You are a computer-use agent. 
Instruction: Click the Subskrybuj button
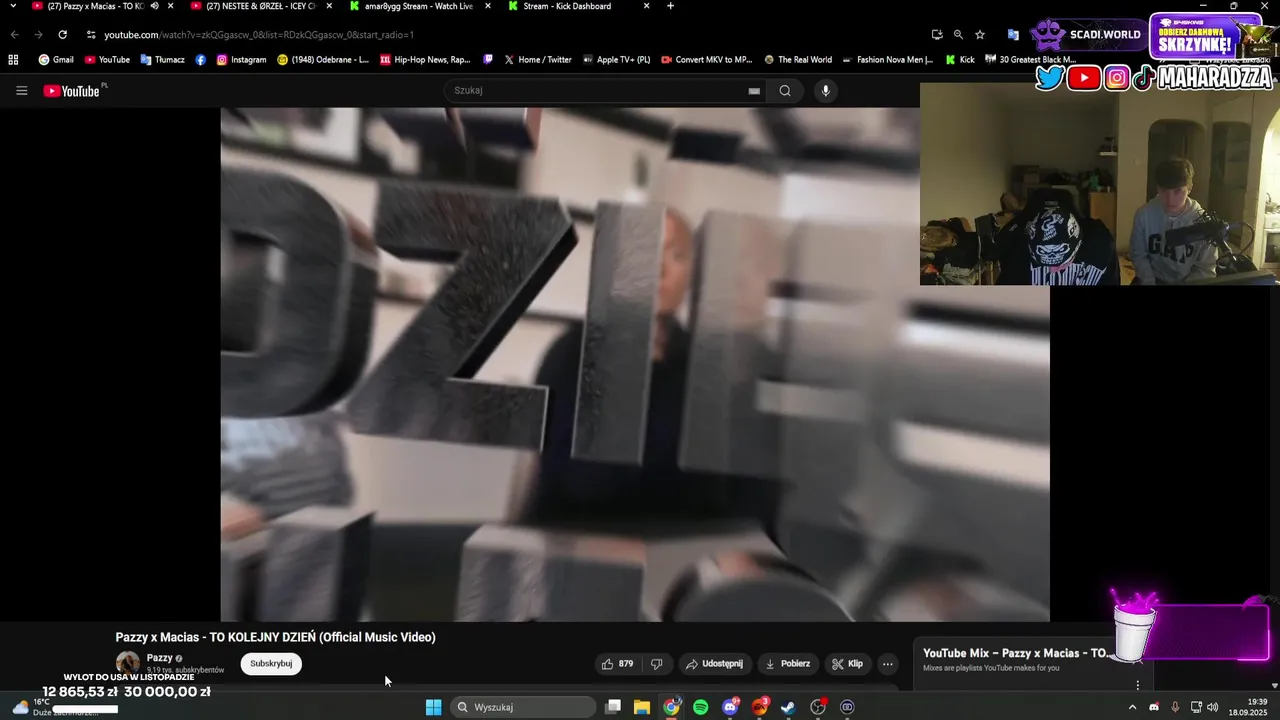pos(271,664)
